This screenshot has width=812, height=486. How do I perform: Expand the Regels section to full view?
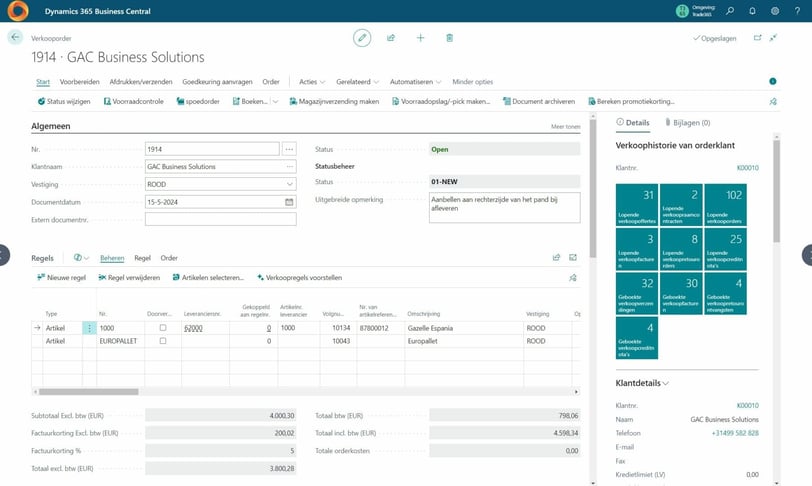coord(573,258)
